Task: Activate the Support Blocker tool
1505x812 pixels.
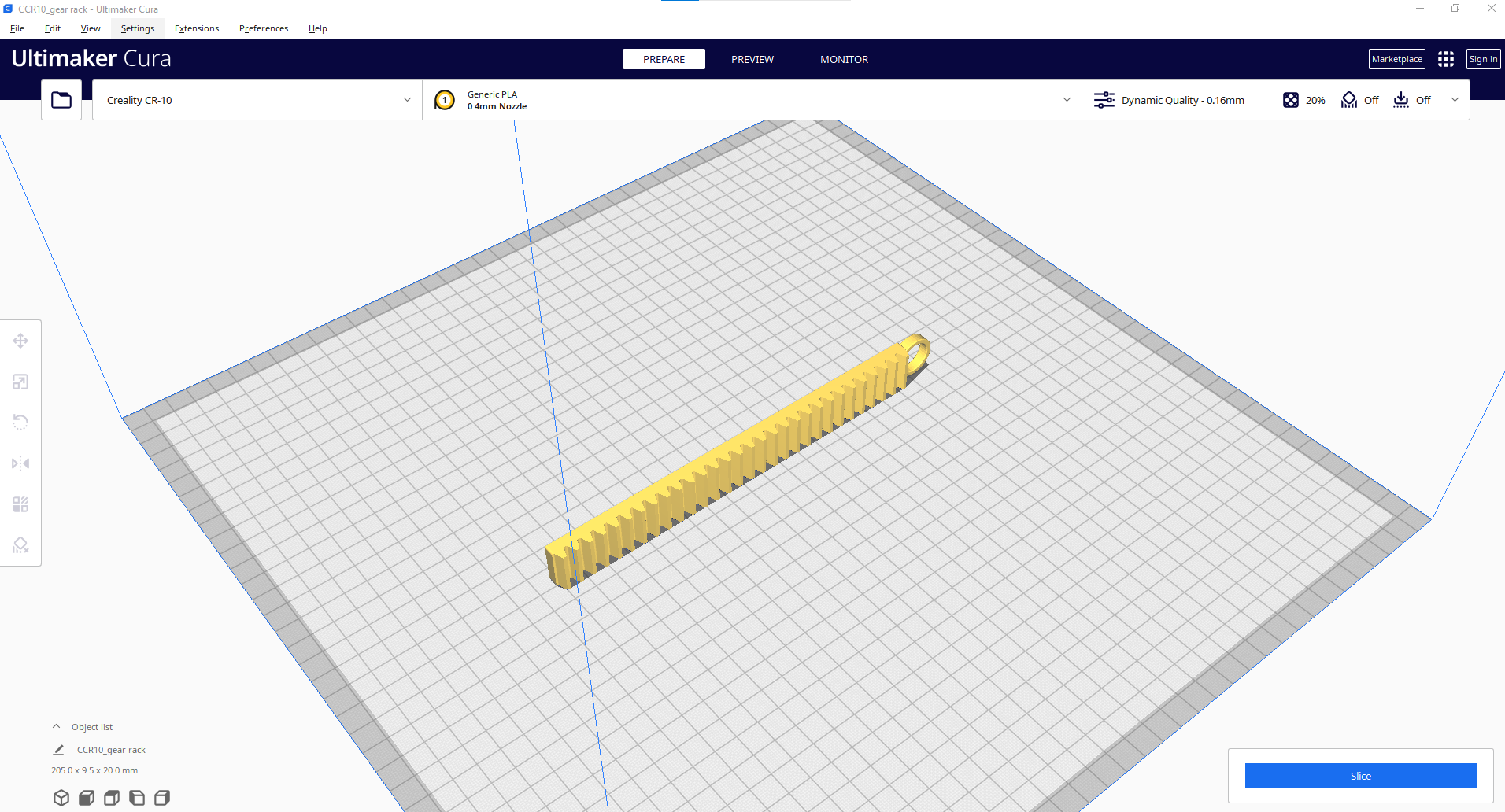Action: [x=20, y=545]
